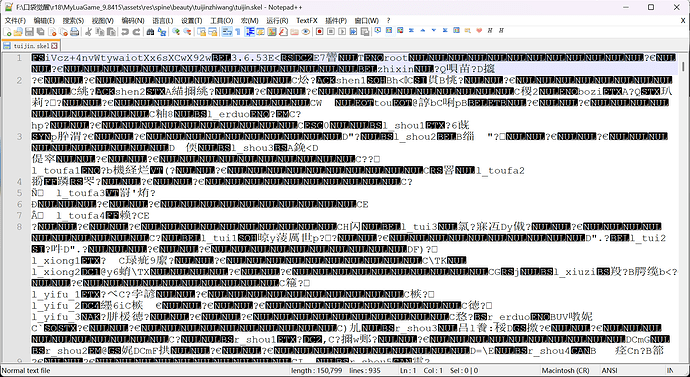Image resolution: width=690 pixels, height=377 pixels.
Task: Close the tuijin.skel tab
Action: pyautogui.click(x=55, y=46)
